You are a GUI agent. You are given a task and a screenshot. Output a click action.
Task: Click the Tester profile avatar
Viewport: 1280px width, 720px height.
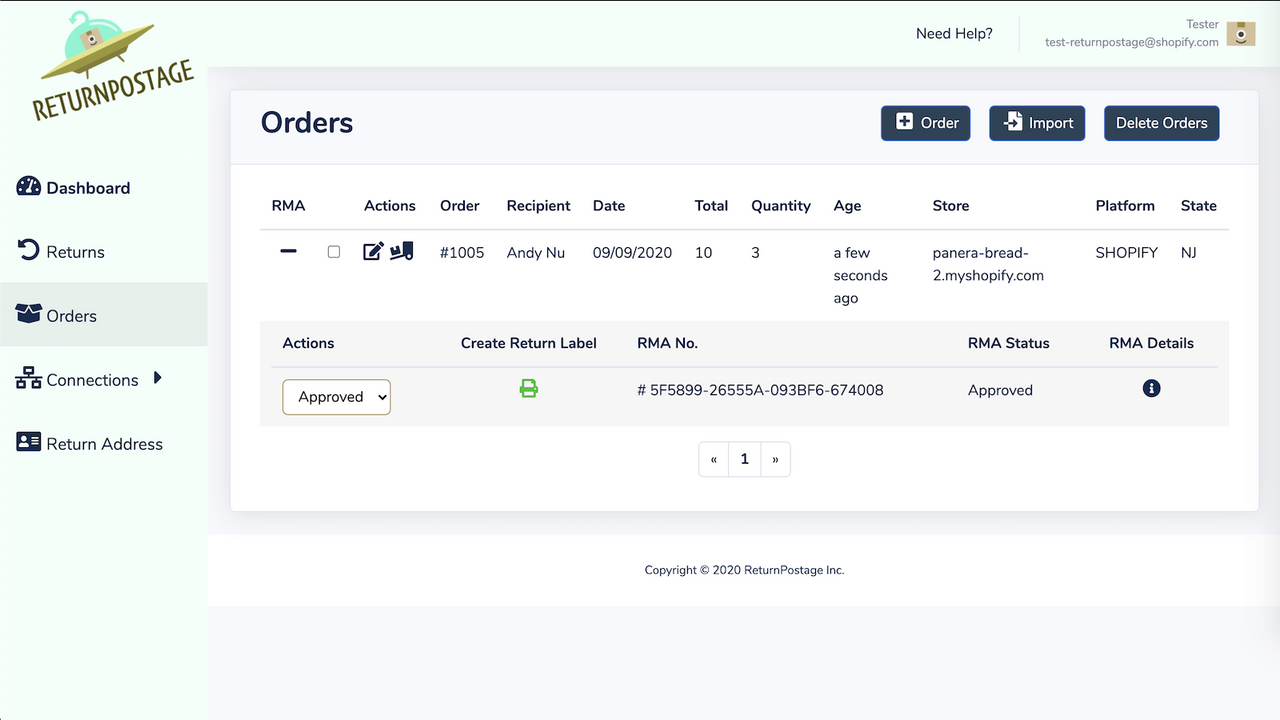click(1241, 33)
